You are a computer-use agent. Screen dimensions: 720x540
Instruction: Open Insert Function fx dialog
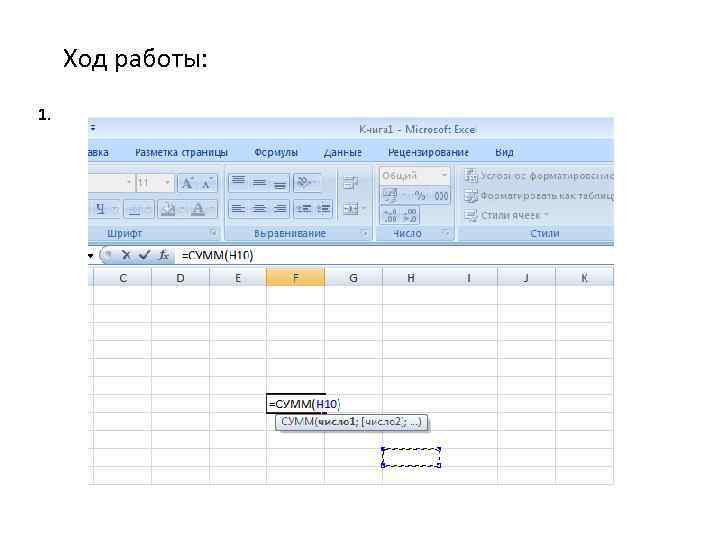pyautogui.click(x=163, y=255)
